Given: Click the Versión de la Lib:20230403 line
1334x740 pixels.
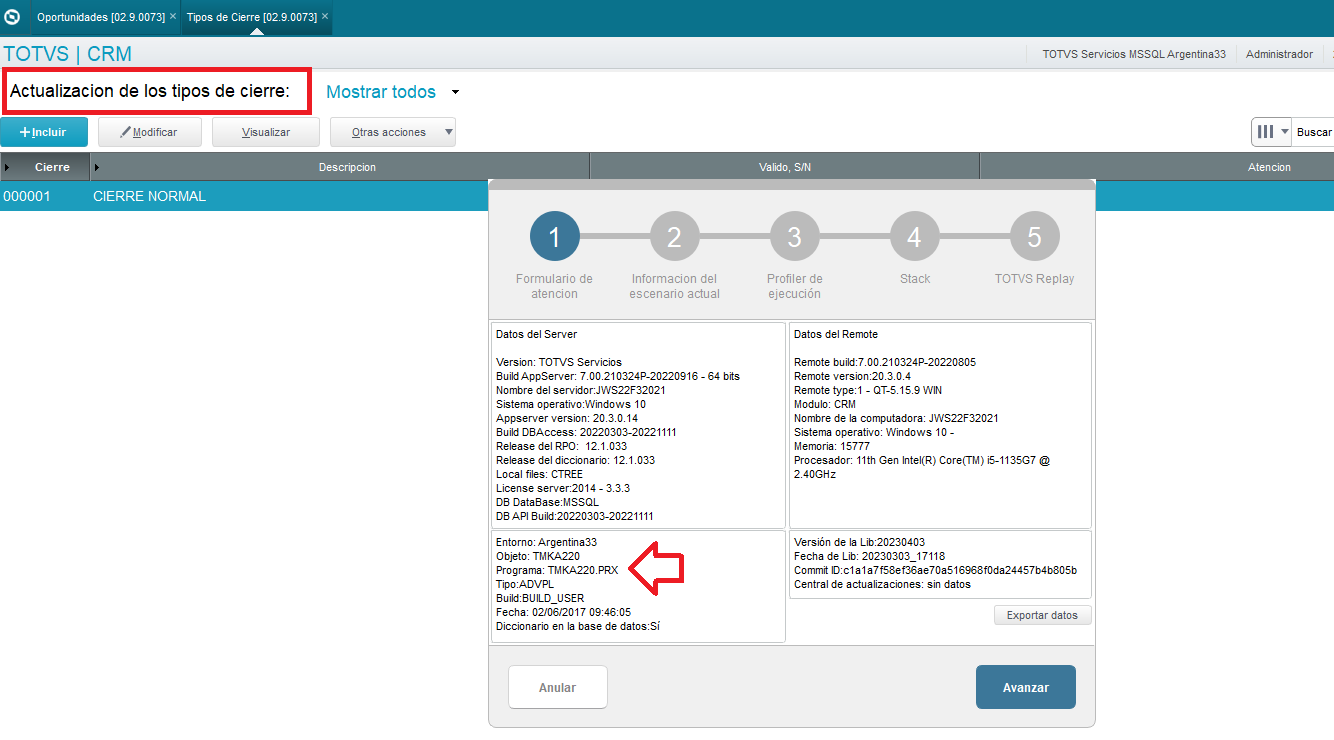Looking at the screenshot, I should pyautogui.click(x=860, y=542).
